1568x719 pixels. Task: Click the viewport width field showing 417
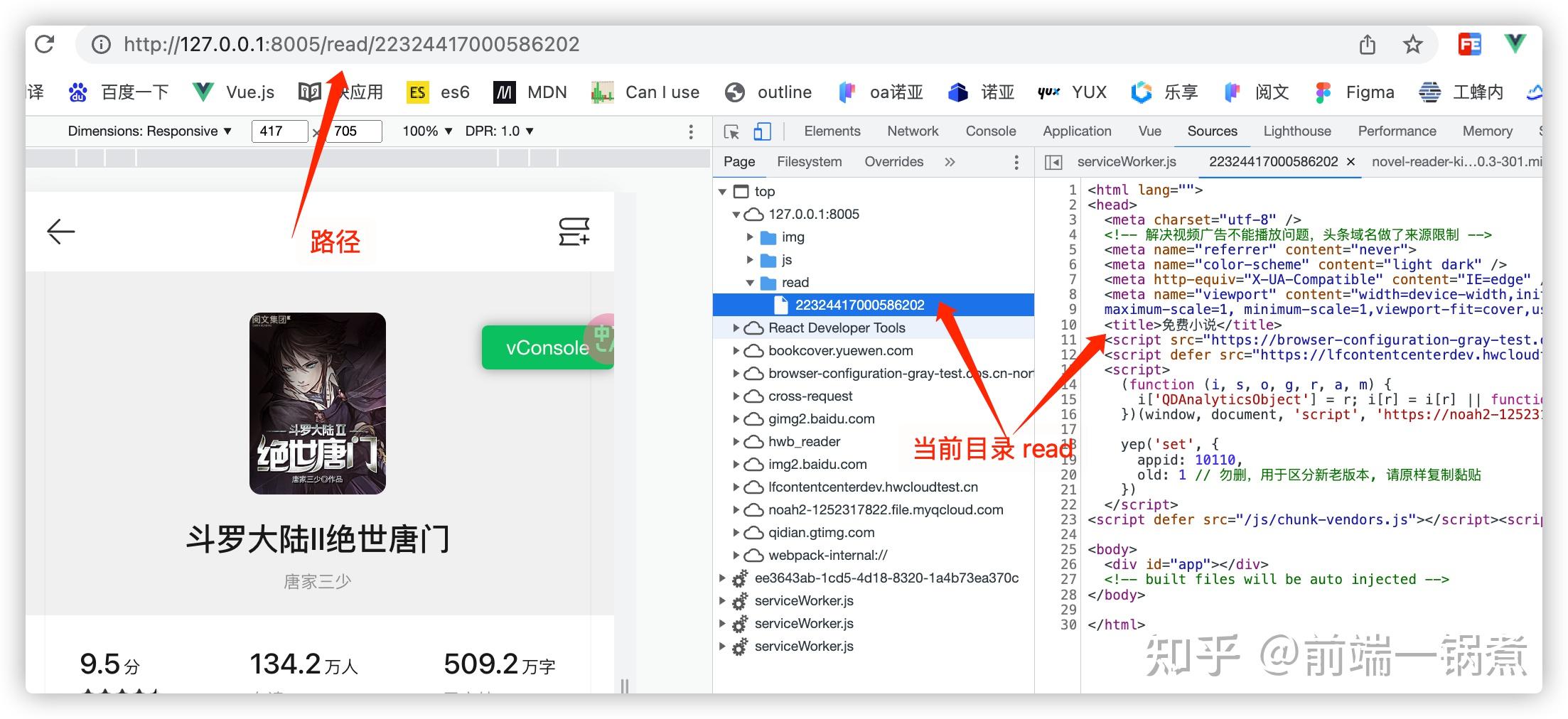point(279,131)
